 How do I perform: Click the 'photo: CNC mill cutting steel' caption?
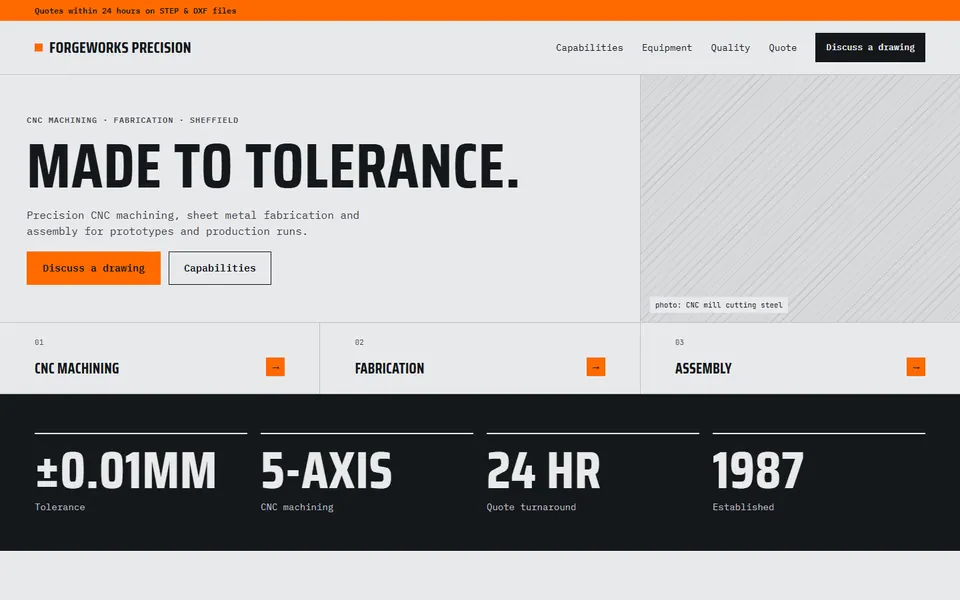pos(719,305)
